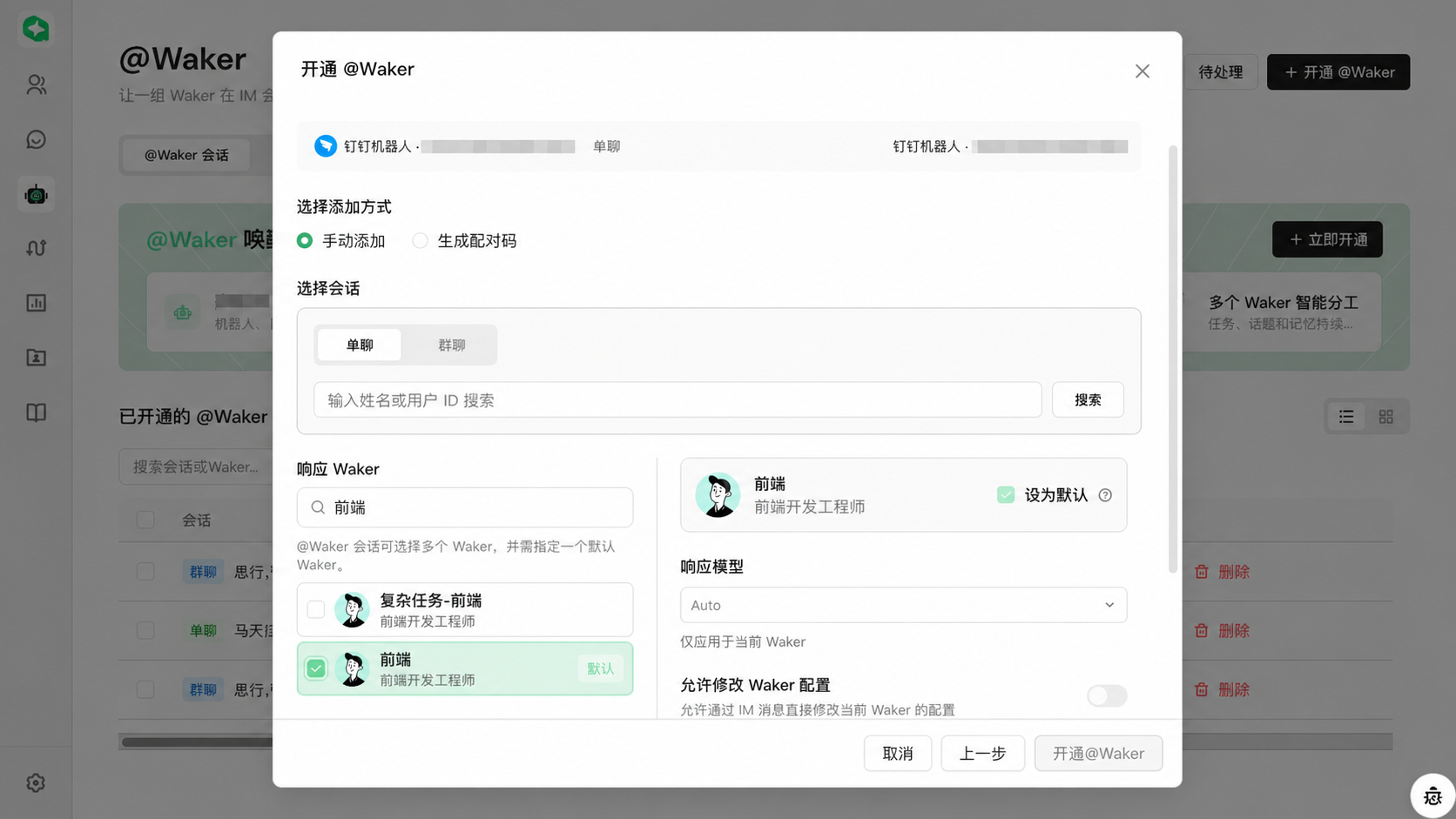Tick the checkbox of the 单聊 table row
The width and height of the screenshot is (1456, 819).
click(x=145, y=630)
